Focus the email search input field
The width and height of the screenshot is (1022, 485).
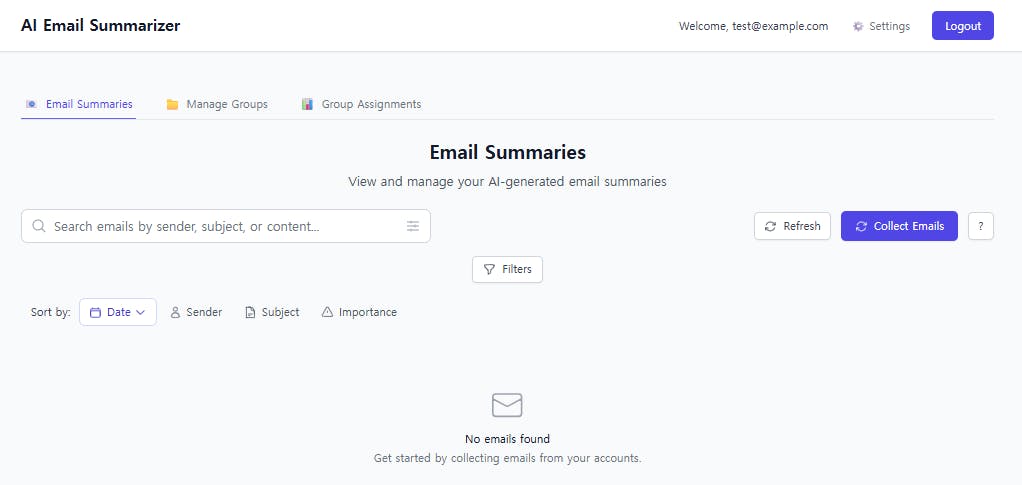[x=226, y=226]
